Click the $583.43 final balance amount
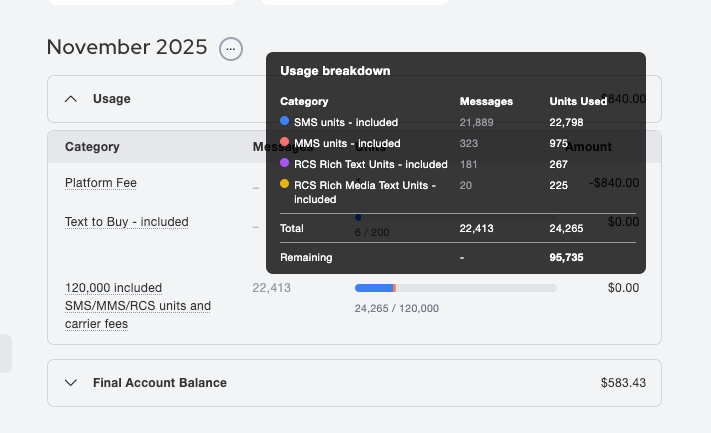Image resolution: width=711 pixels, height=433 pixels. (623, 382)
